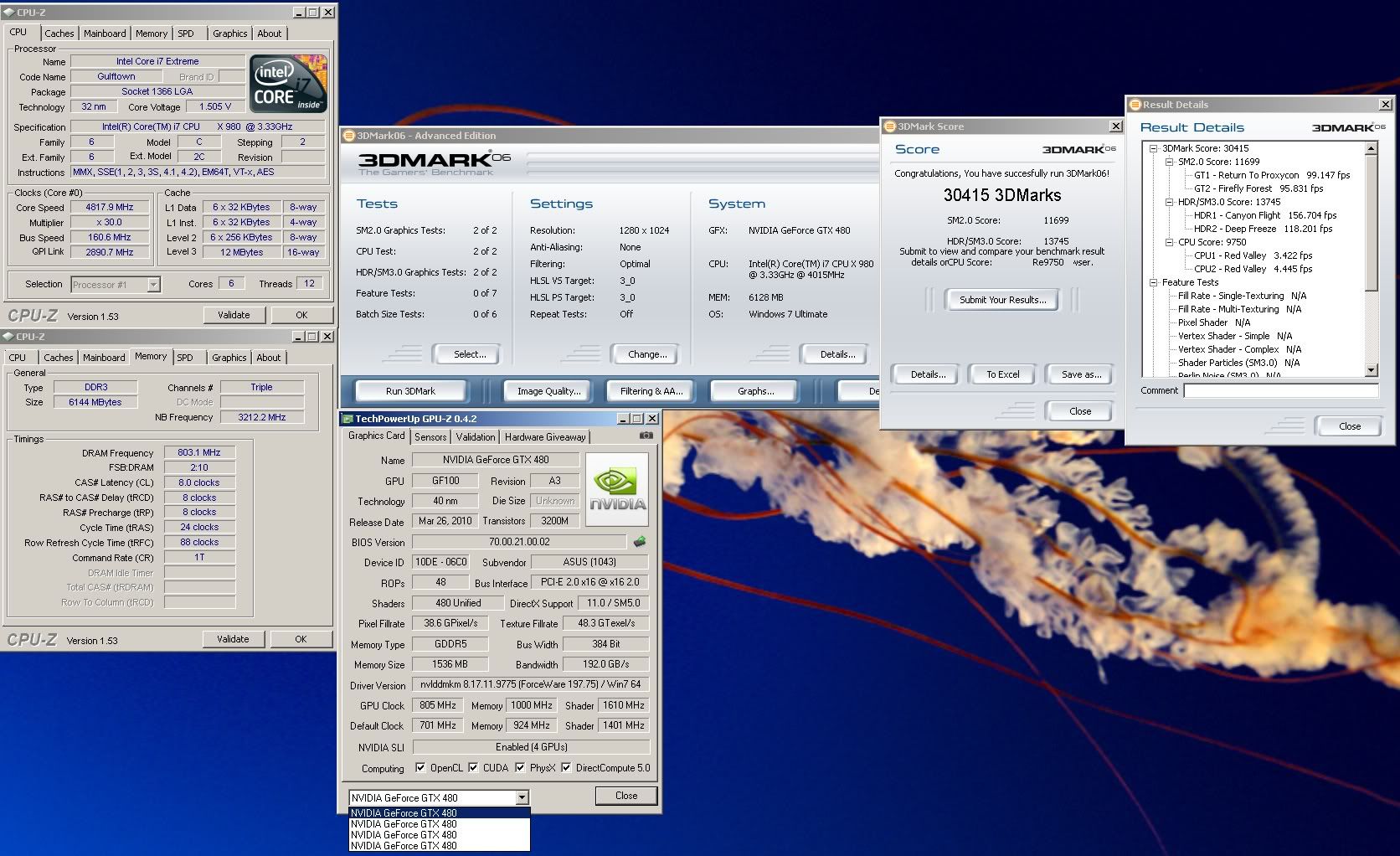Open the Sensors tab in GPU-Z
The height and width of the screenshot is (856, 1400).
click(x=430, y=437)
